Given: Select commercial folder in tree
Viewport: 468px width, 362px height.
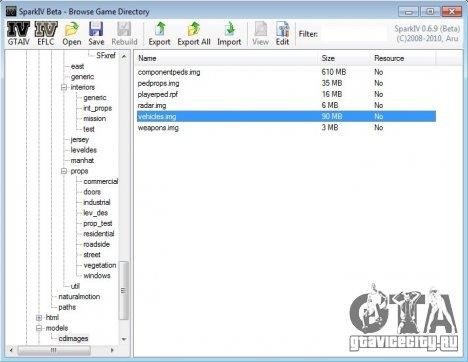Looking at the screenshot, I should 101,182.
